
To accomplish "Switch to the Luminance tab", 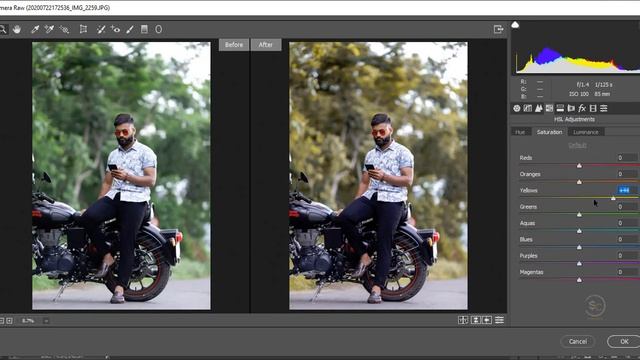I will pos(586,132).
